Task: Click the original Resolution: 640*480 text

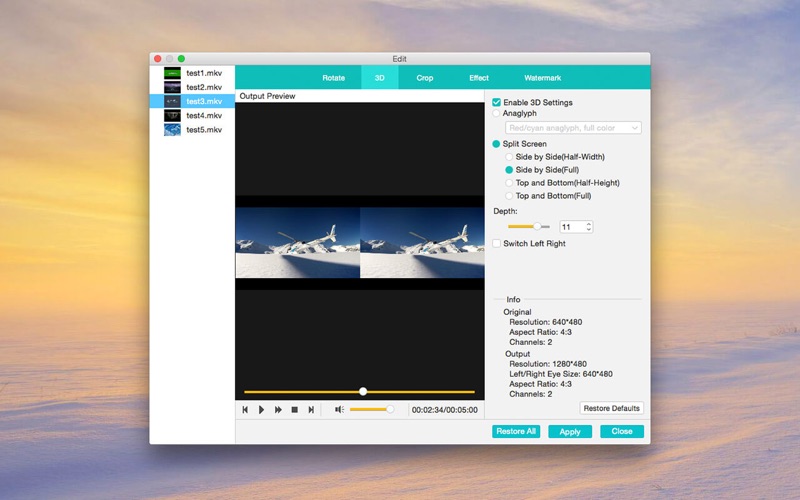Action: pos(545,322)
